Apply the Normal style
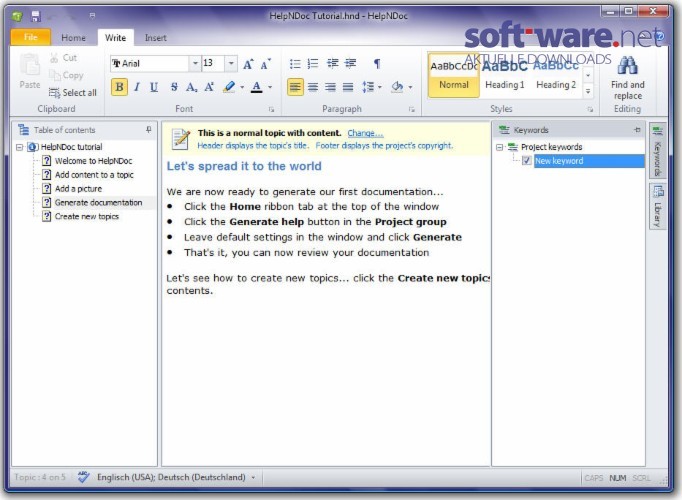Image resolution: width=682 pixels, height=500 pixels. click(454, 75)
